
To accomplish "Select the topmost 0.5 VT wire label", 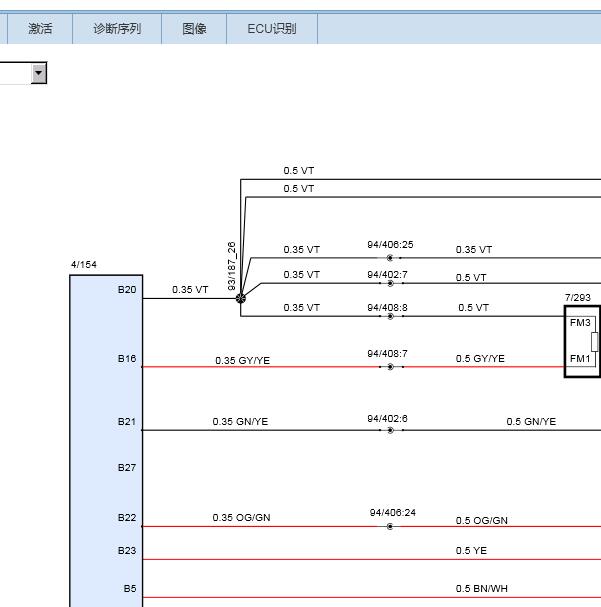I will pos(299,171).
